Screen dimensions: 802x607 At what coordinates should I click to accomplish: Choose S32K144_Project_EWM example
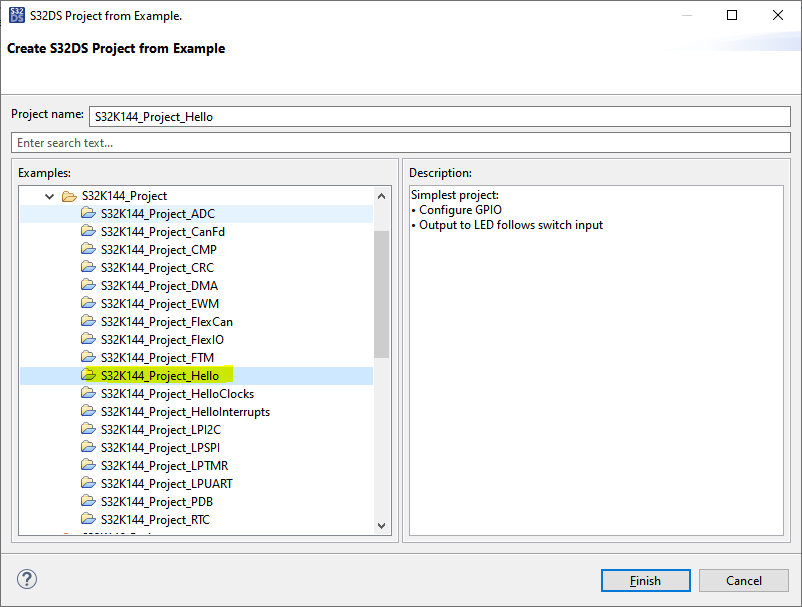[x=160, y=304]
